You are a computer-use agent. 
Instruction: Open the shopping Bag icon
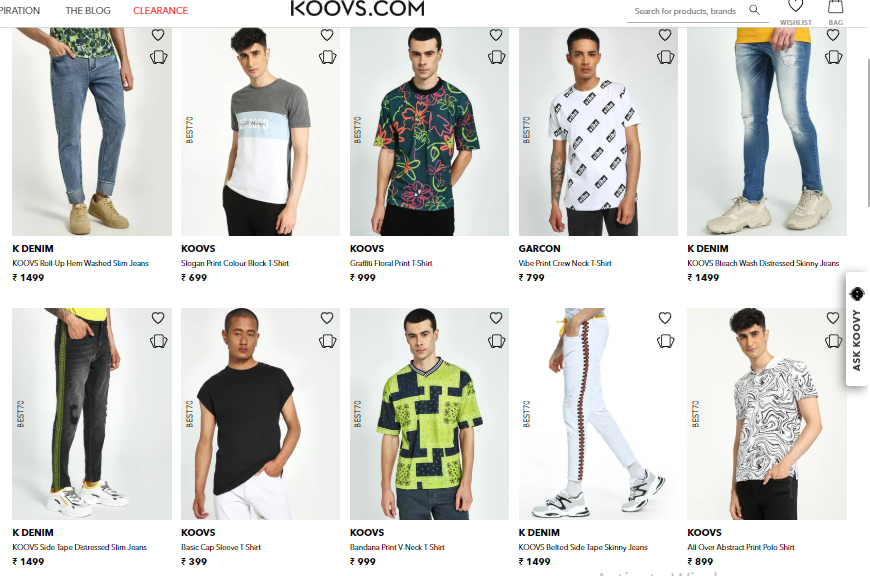click(x=836, y=7)
